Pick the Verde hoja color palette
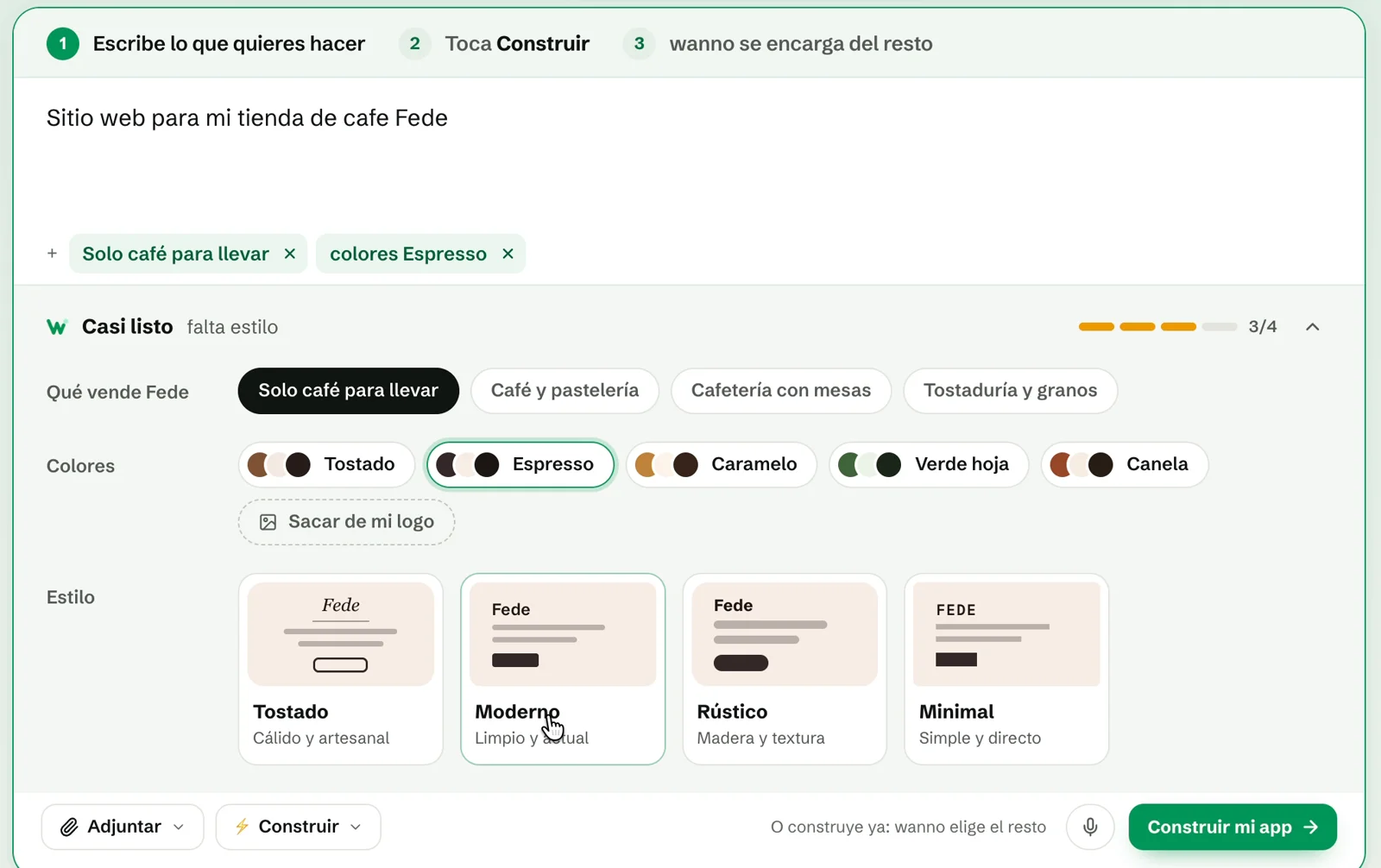This screenshot has width=1381, height=868. pos(929,464)
